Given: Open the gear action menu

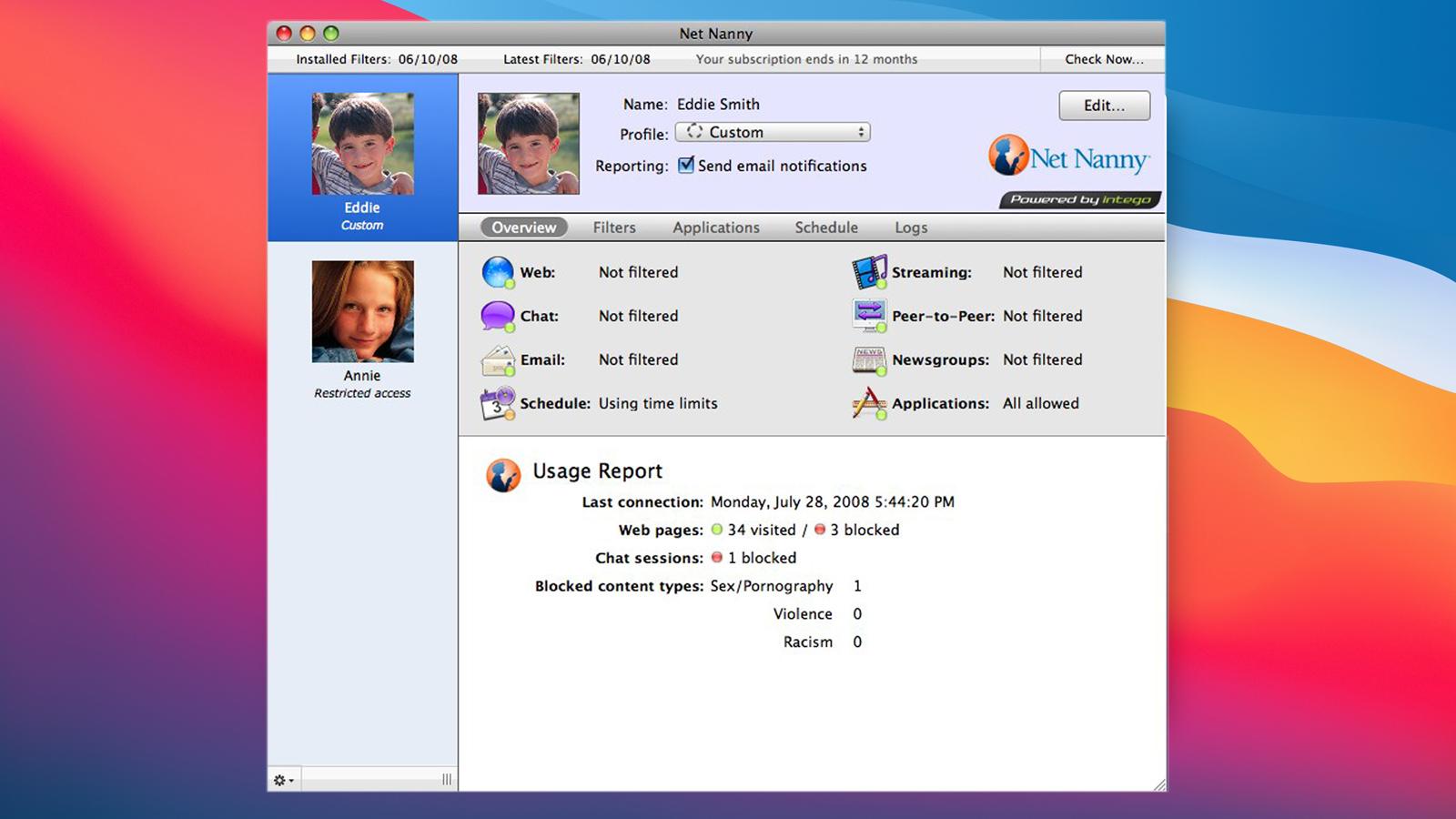Looking at the screenshot, I should (x=284, y=780).
